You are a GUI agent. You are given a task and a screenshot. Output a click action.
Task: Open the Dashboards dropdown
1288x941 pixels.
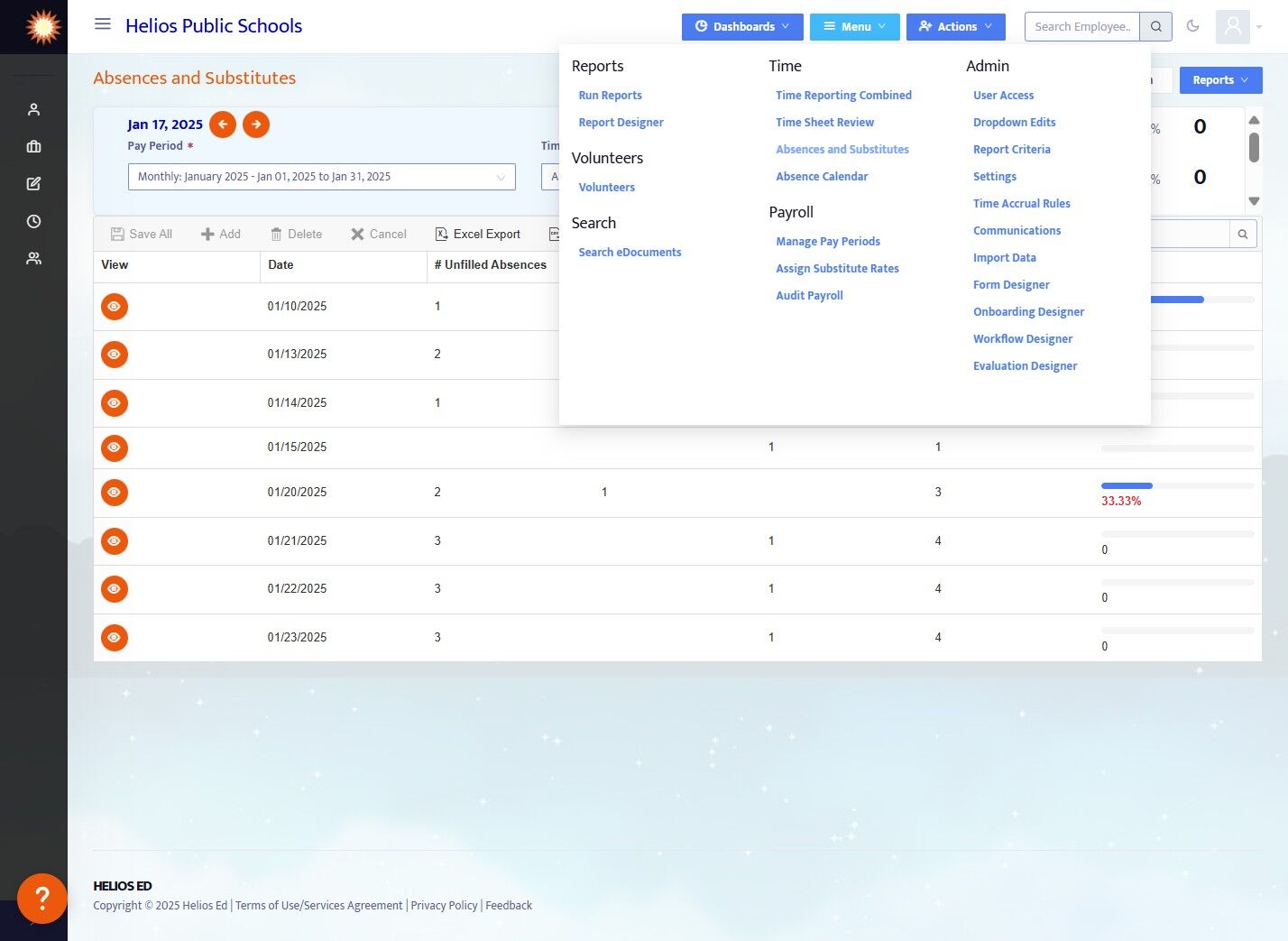click(x=742, y=27)
